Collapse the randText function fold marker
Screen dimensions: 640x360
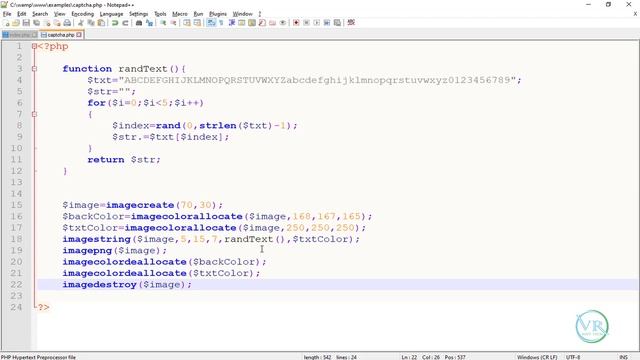pyautogui.click(x=34, y=69)
